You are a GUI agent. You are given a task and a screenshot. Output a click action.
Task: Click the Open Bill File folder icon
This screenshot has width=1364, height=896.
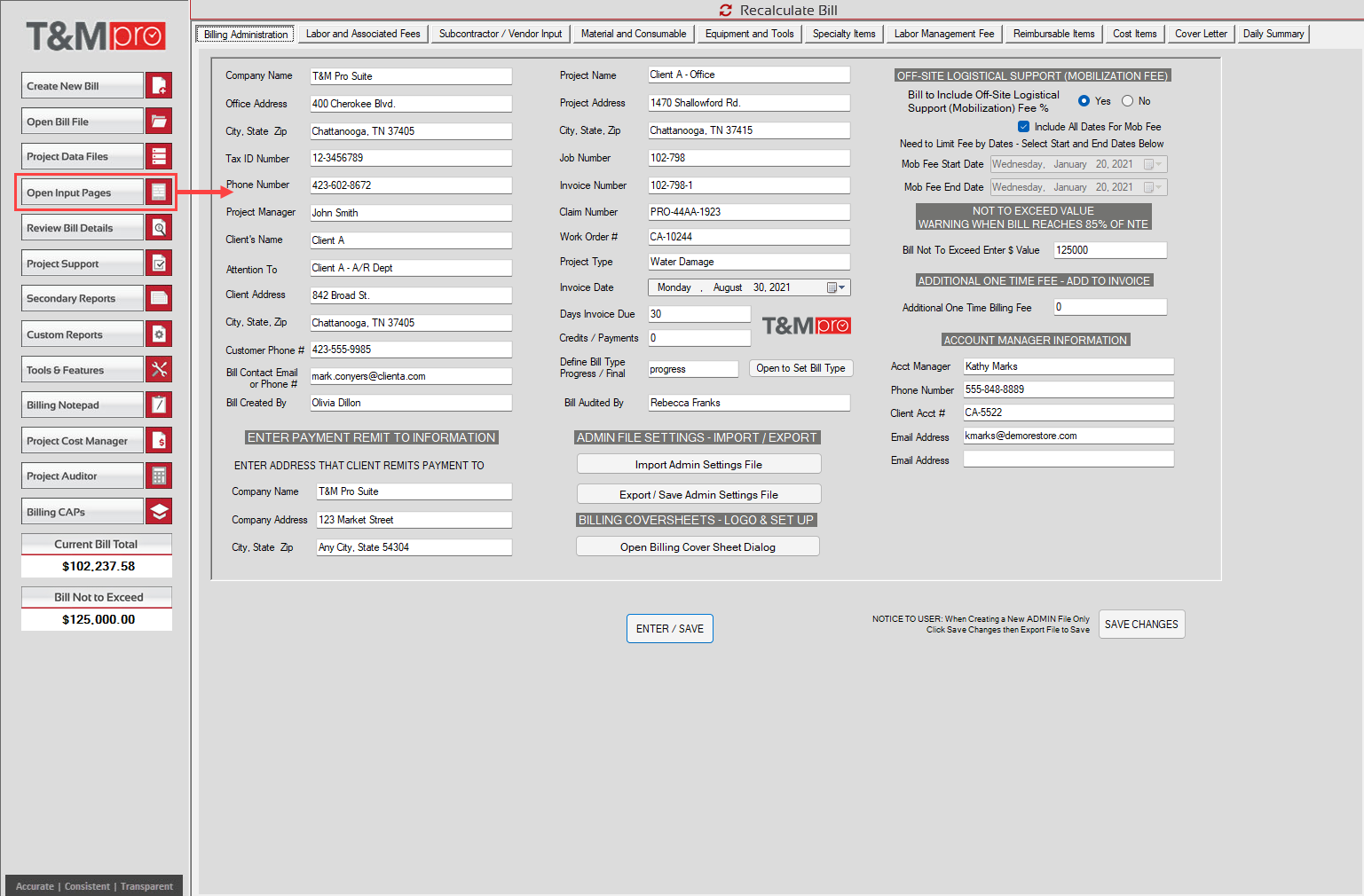(x=159, y=121)
